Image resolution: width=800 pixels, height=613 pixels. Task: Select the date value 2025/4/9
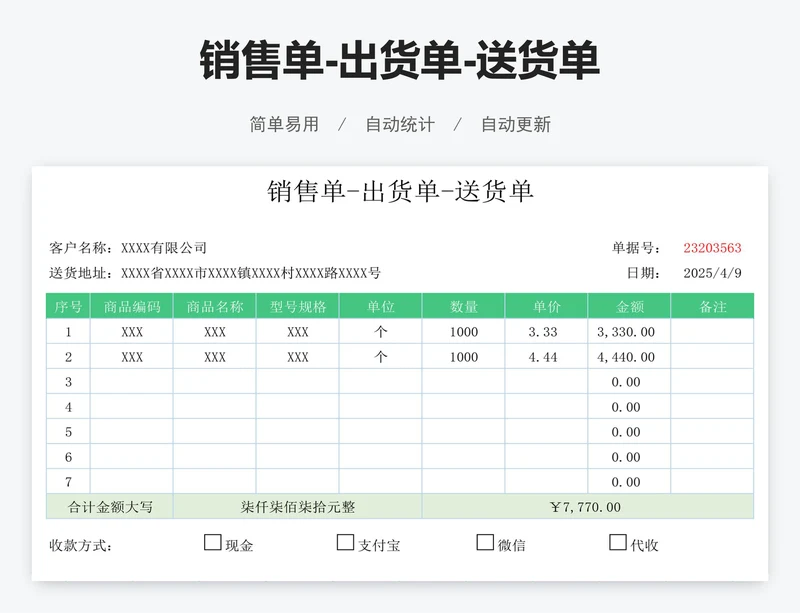click(x=712, y=273)
